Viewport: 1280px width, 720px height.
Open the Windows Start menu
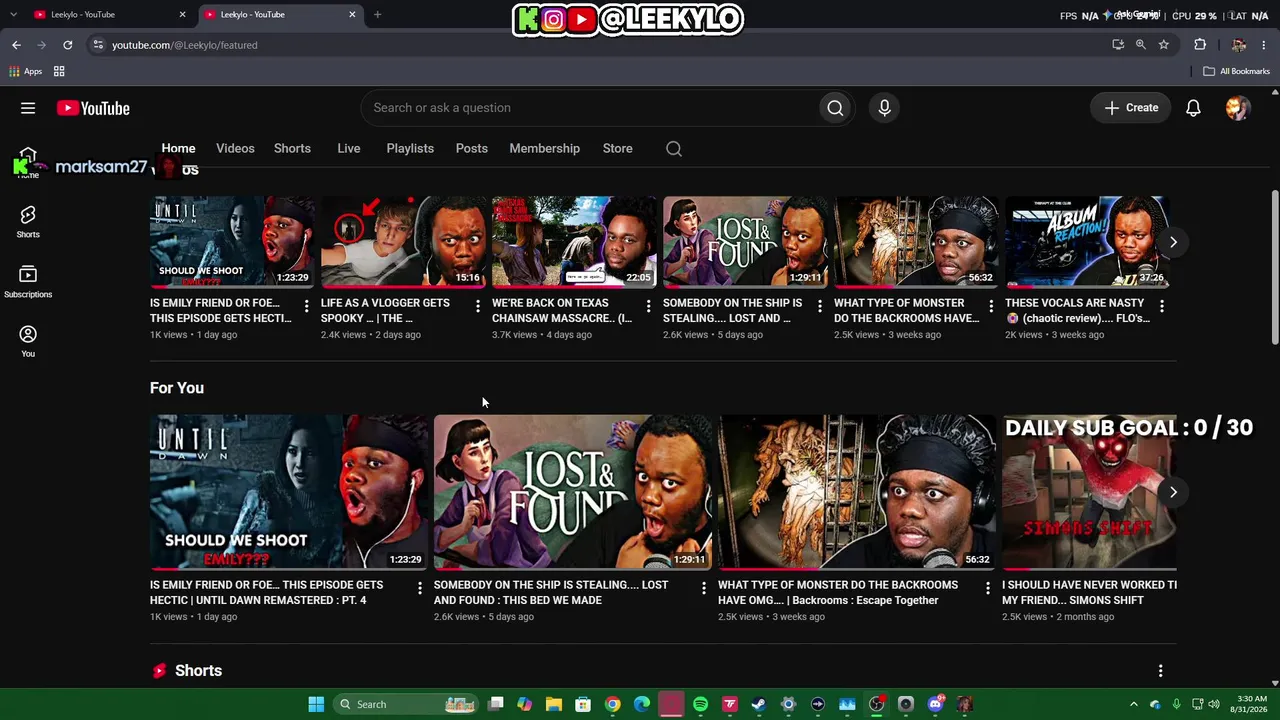point(316,704)
